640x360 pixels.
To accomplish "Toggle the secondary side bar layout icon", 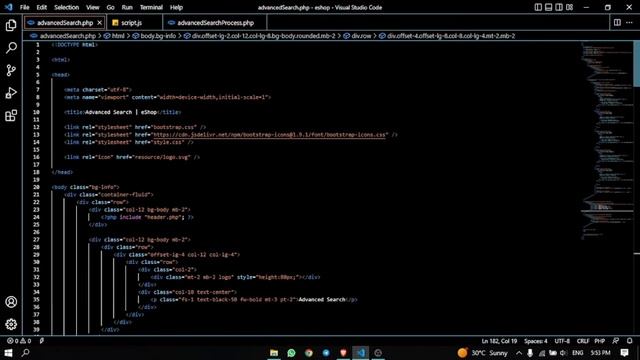I will 559,7.
